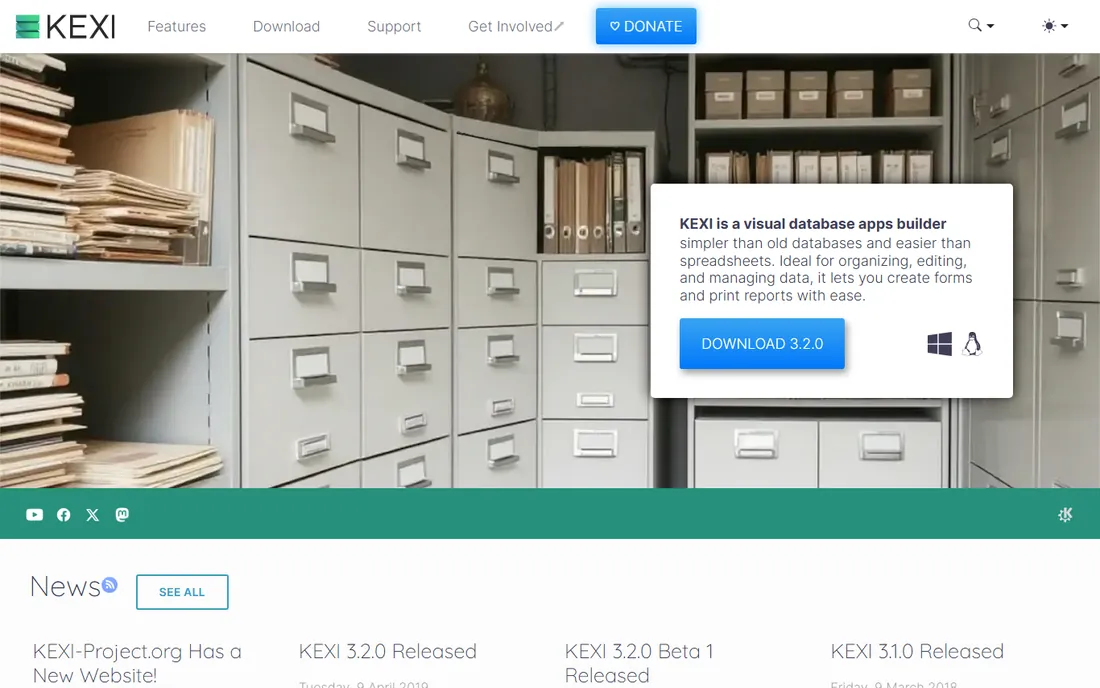Open 'KEXI 3.2.0 Released' news article

(x=387, y=652)
